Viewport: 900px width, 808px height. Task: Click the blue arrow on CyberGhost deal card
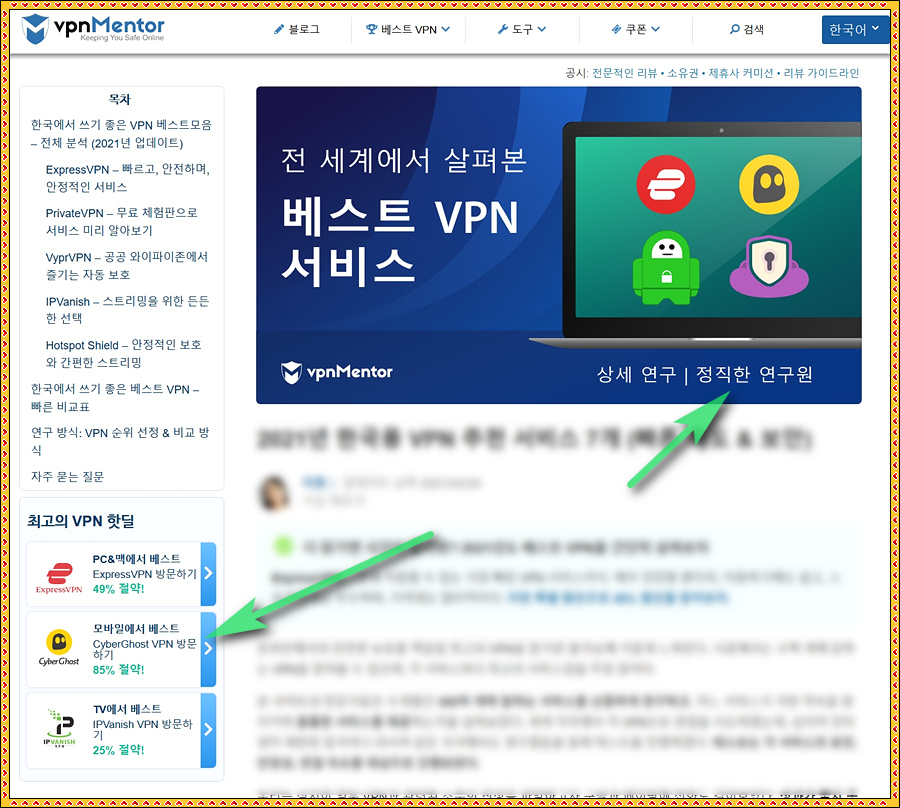(208, 648)
